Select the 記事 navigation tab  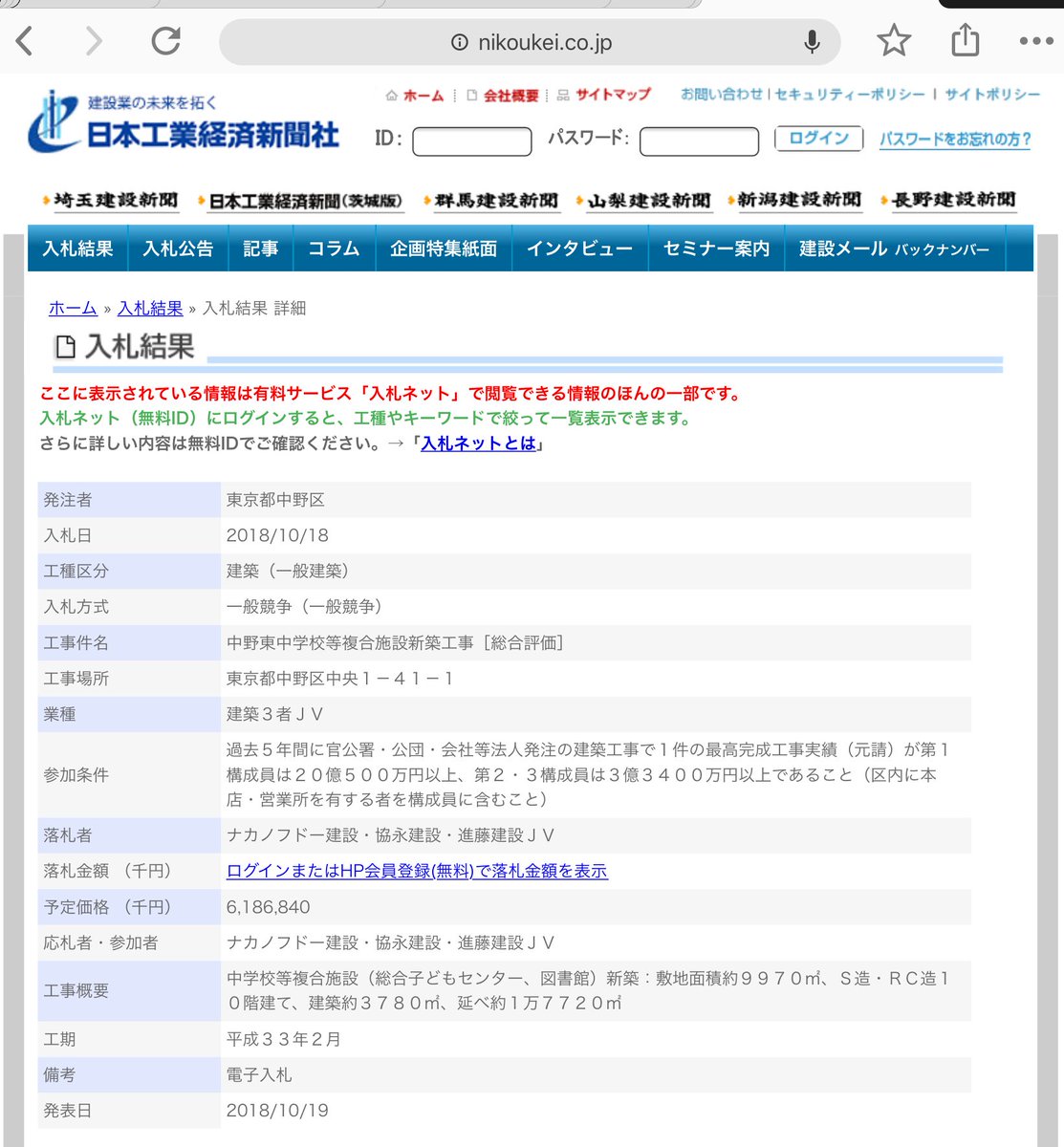click(x=260, y=249)
